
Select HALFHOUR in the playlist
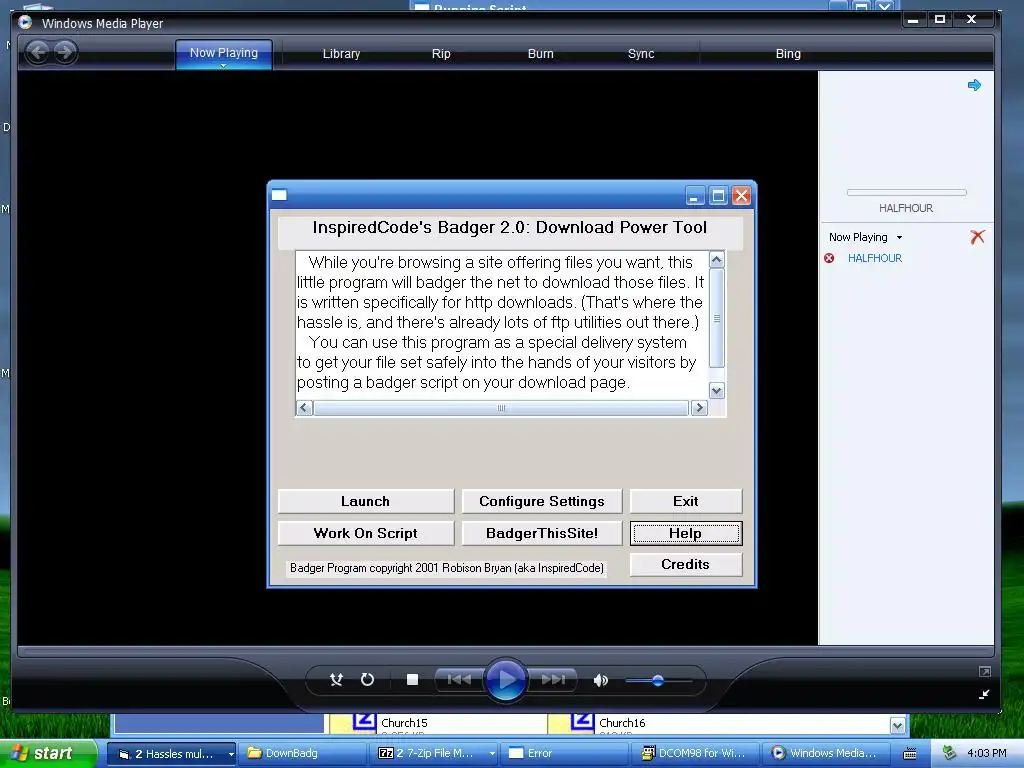[874, 258]
